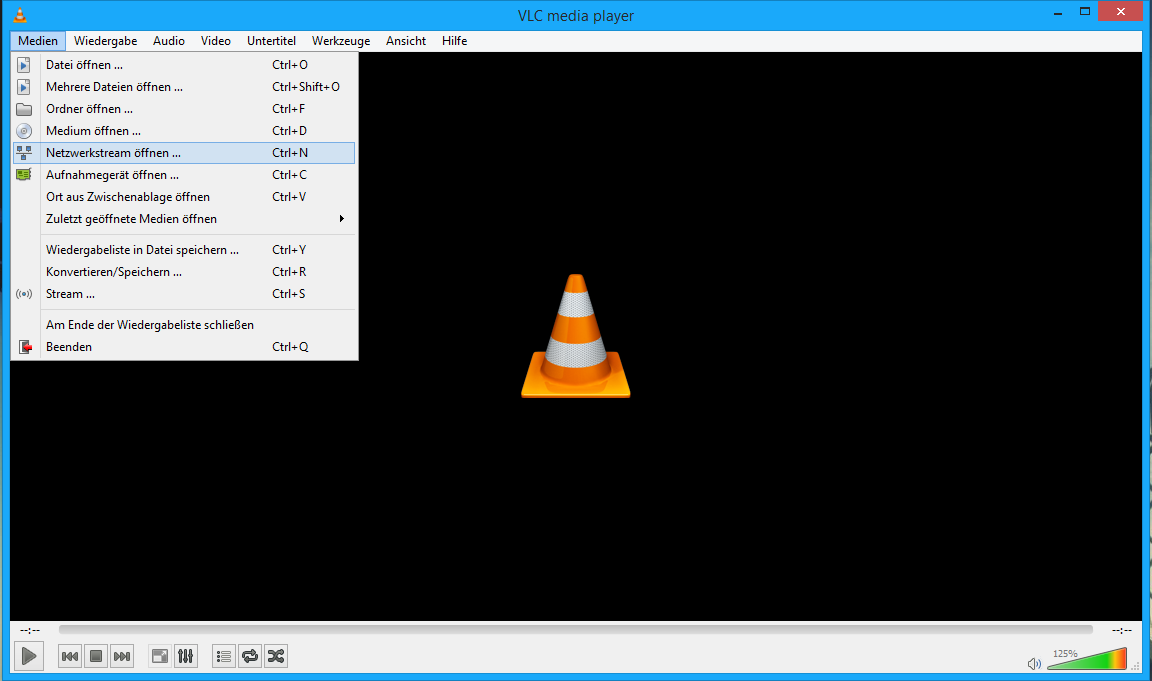Choose Konvertieren/Speichern entry
Image resolution: width=1152 pixels, height=681 pixels.
184,272
